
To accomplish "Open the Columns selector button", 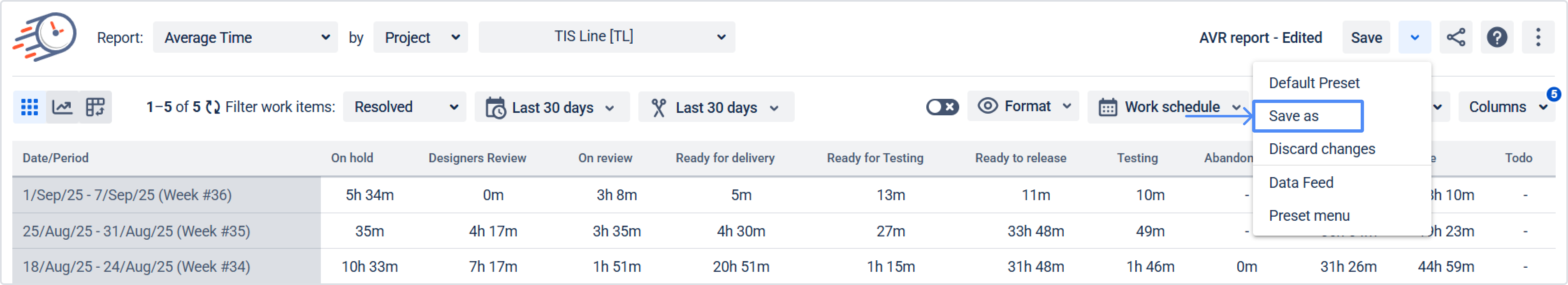I will (x=1506, y=107).
